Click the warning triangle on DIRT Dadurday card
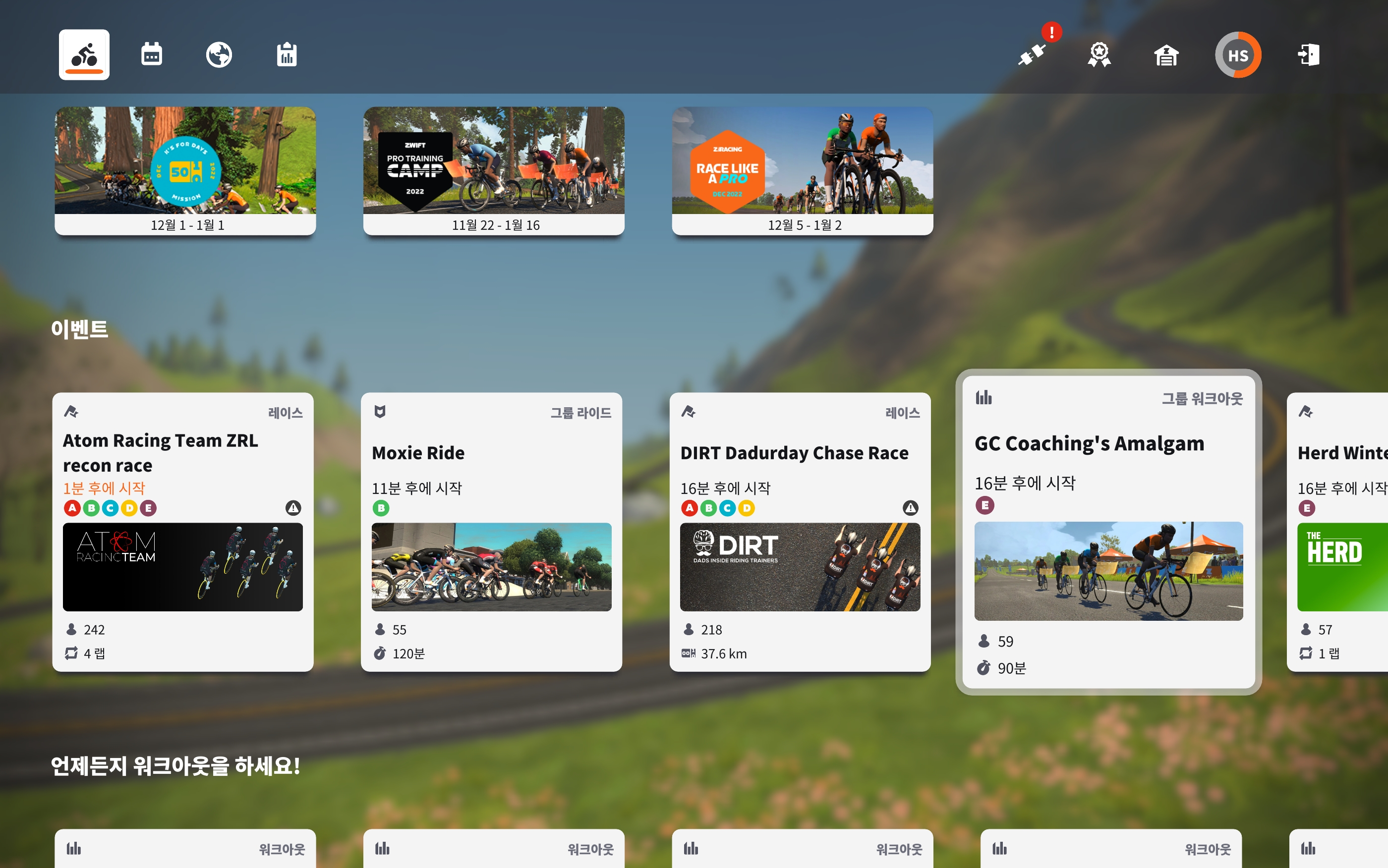Image resolution: width=1388 pixels, height=868 pixels. pos(911,508)
